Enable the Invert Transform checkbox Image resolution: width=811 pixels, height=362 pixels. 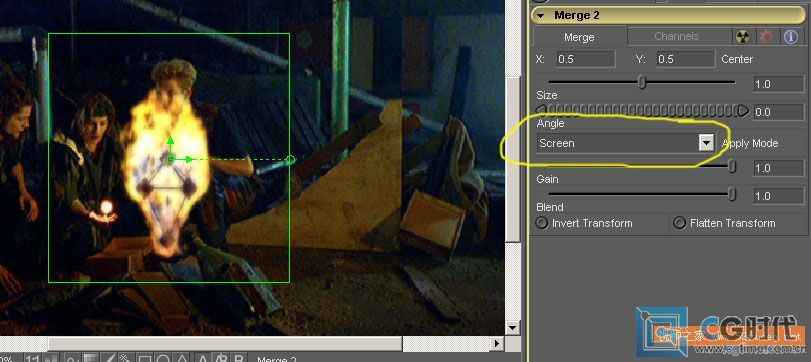542,223
